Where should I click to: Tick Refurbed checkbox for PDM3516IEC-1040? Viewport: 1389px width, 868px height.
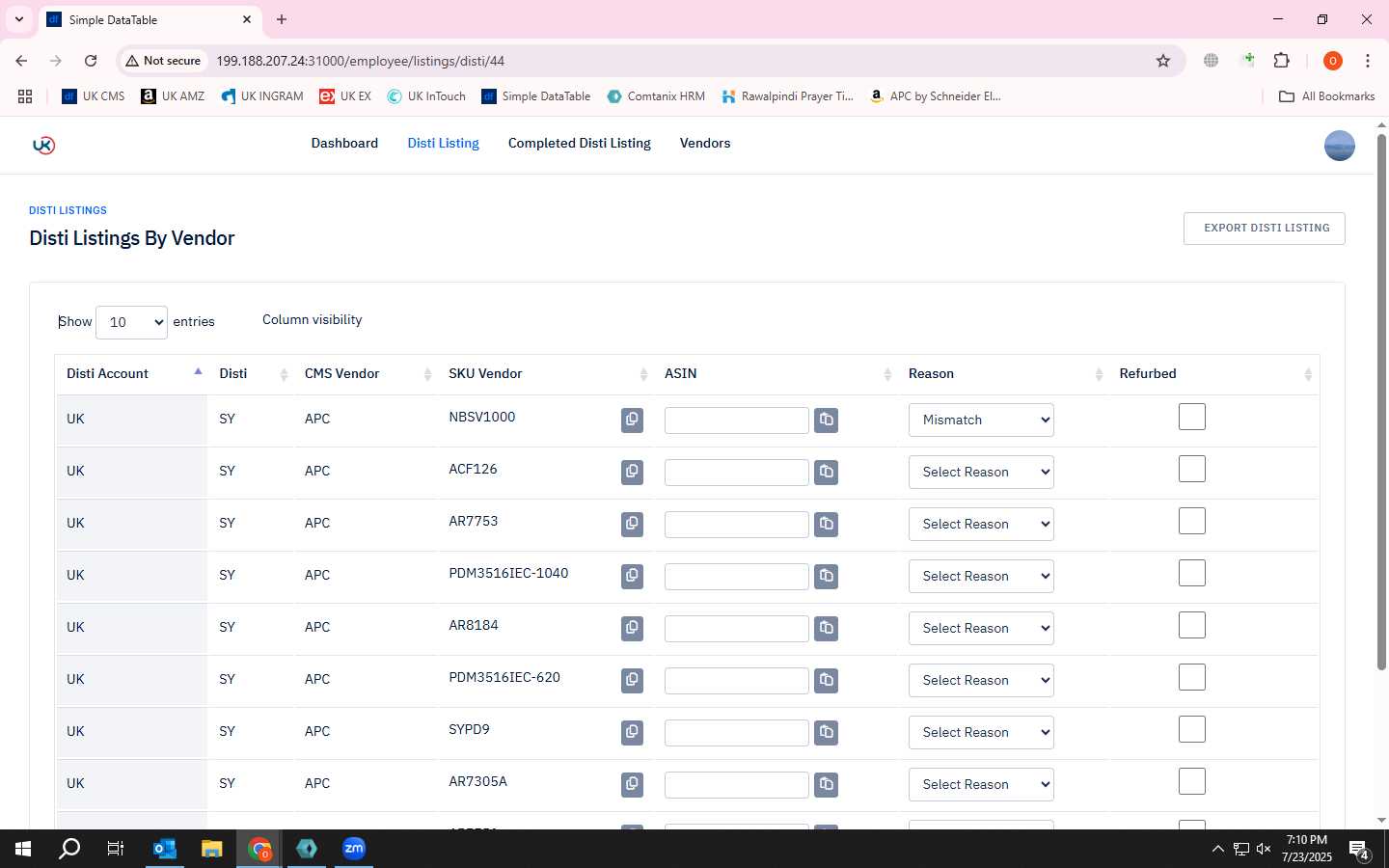pos(1192,573)
